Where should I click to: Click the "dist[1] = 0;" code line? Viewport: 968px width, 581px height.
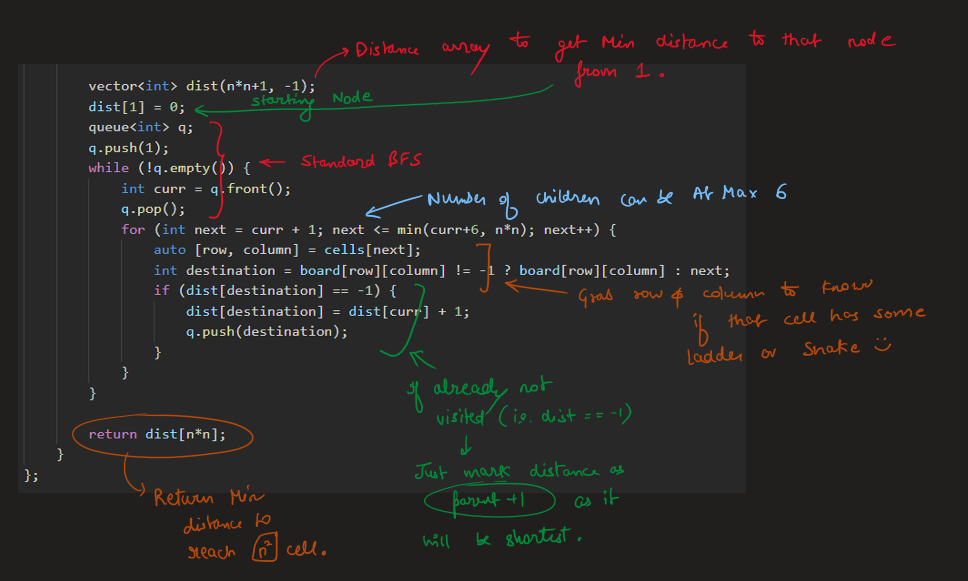pos(136,106)
